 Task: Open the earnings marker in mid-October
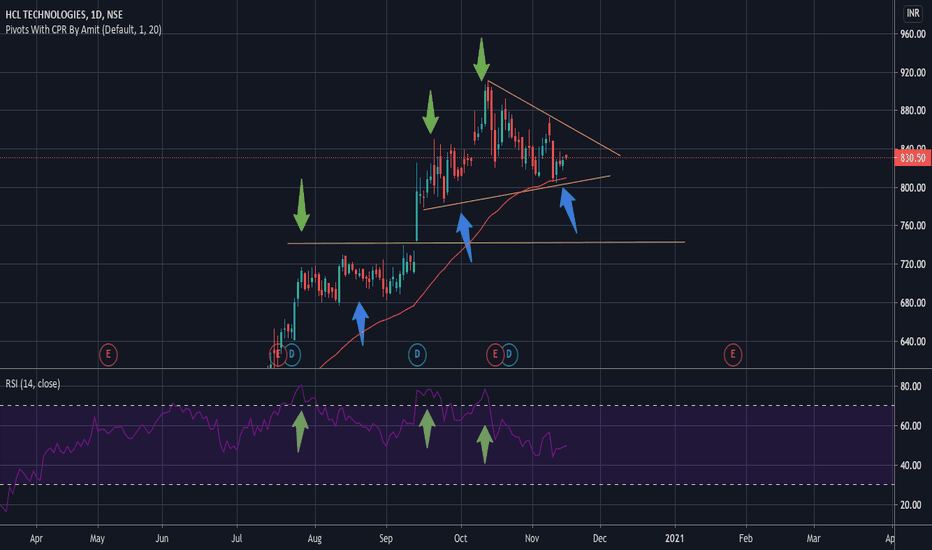point(495,355)
